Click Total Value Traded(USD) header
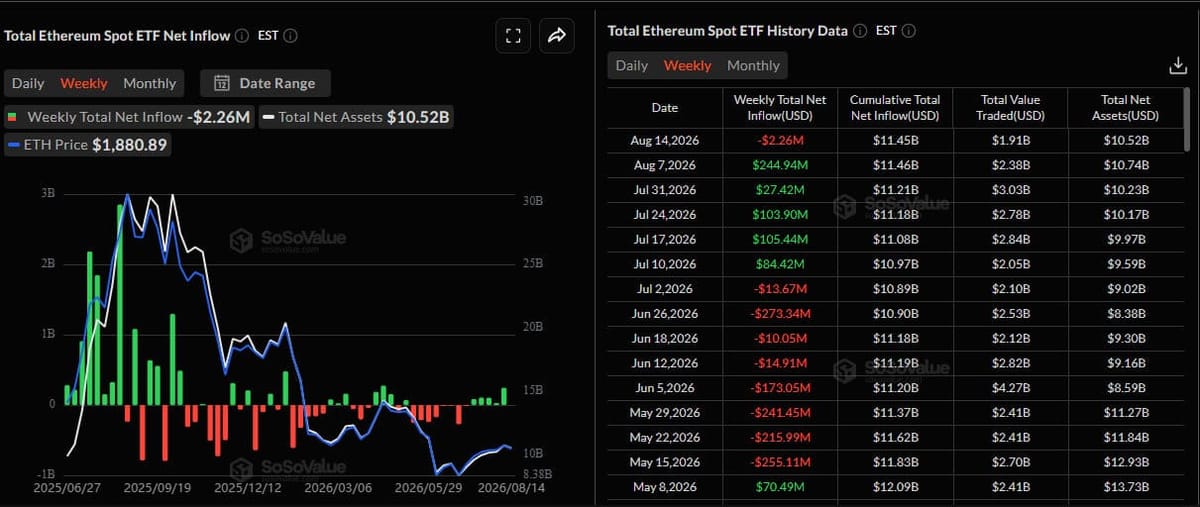Screen dimensions: 1200x507 click(x=1010, y=108)
